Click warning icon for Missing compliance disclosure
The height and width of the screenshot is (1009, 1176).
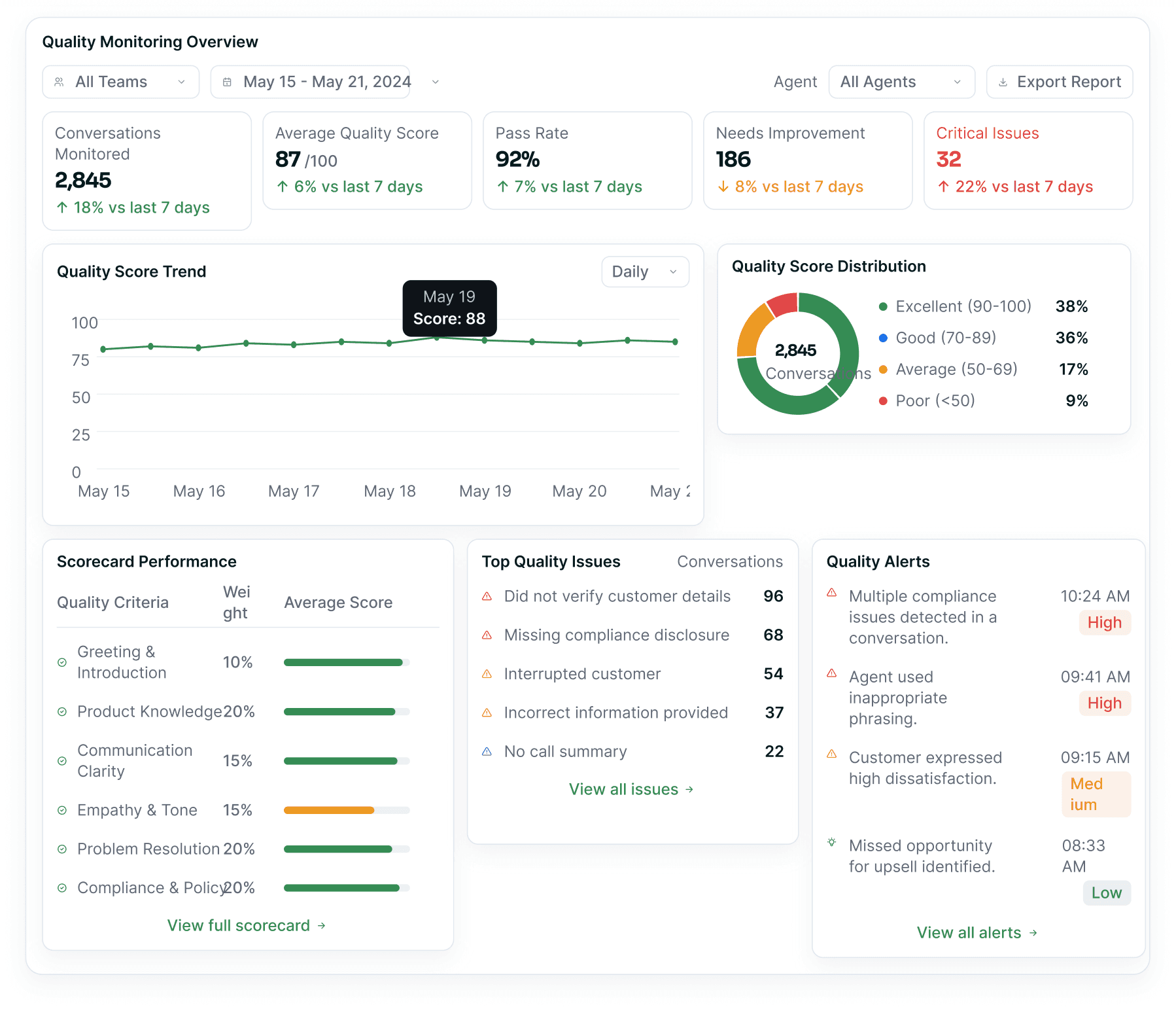coord(487,635)
